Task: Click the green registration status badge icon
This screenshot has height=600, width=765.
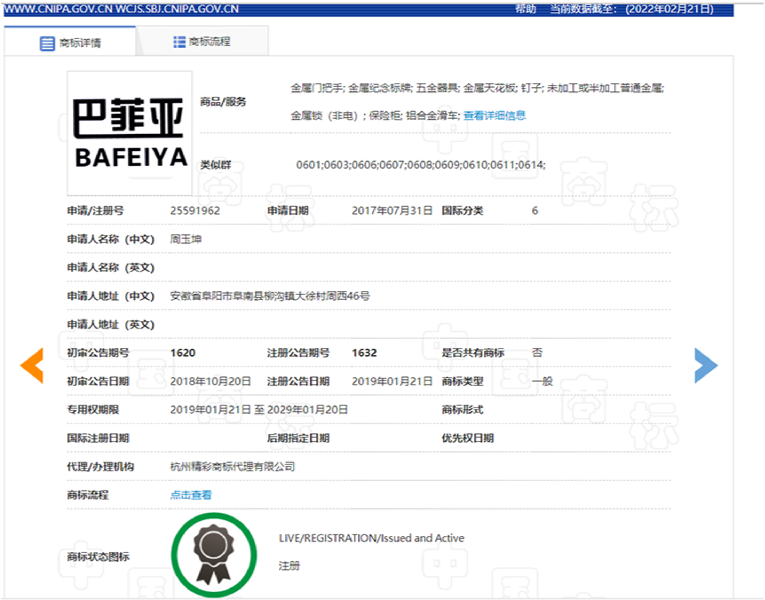Action: tap(211, 554)
